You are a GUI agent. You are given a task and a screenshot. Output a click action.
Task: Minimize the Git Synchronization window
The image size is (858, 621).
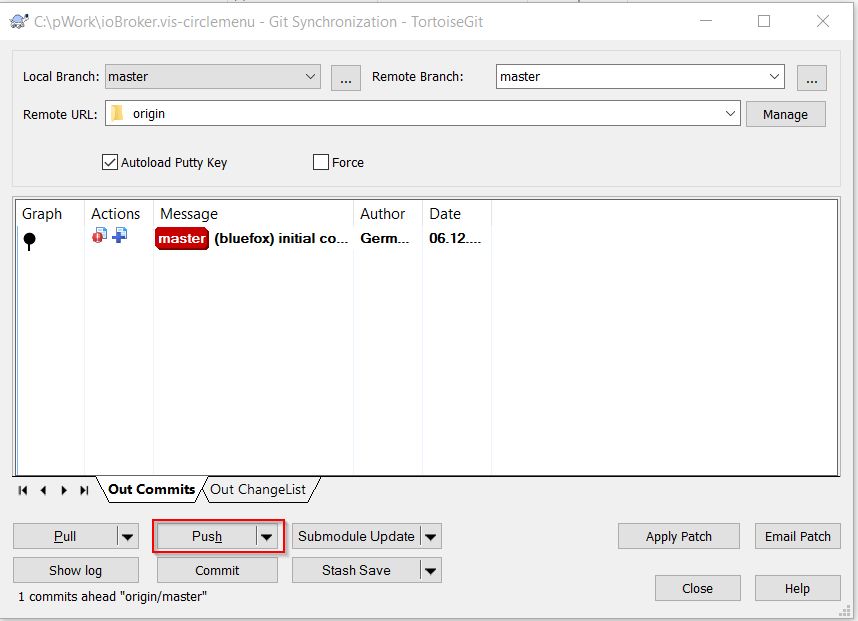(x=706, y=21)
